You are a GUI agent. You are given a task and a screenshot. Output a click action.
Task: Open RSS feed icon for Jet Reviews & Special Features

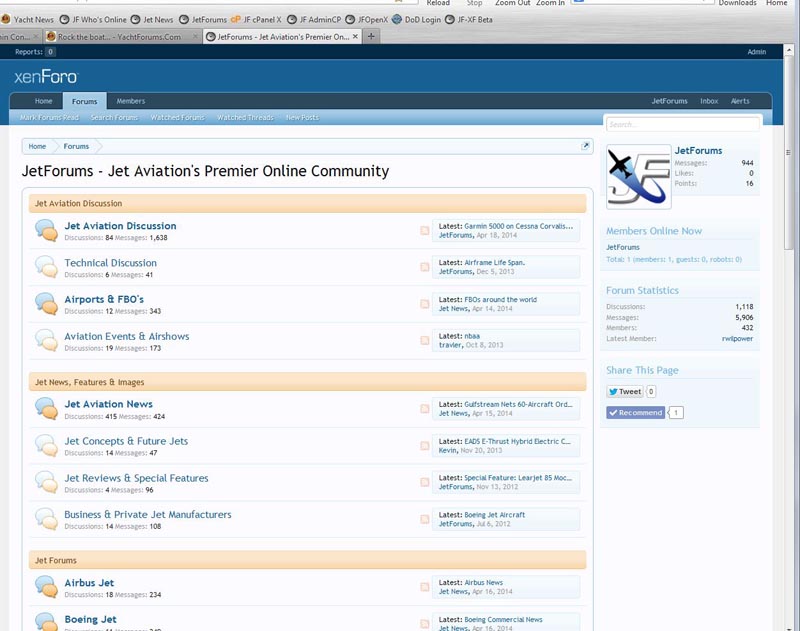[424, 483]
